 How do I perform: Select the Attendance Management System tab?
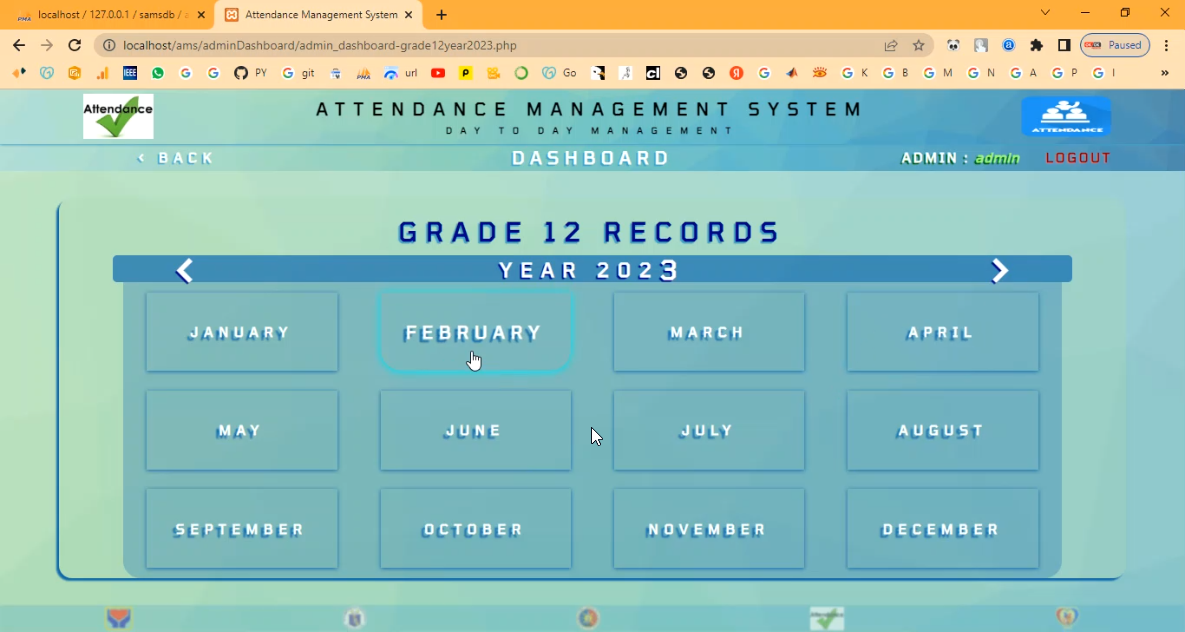tap(320, 14)
